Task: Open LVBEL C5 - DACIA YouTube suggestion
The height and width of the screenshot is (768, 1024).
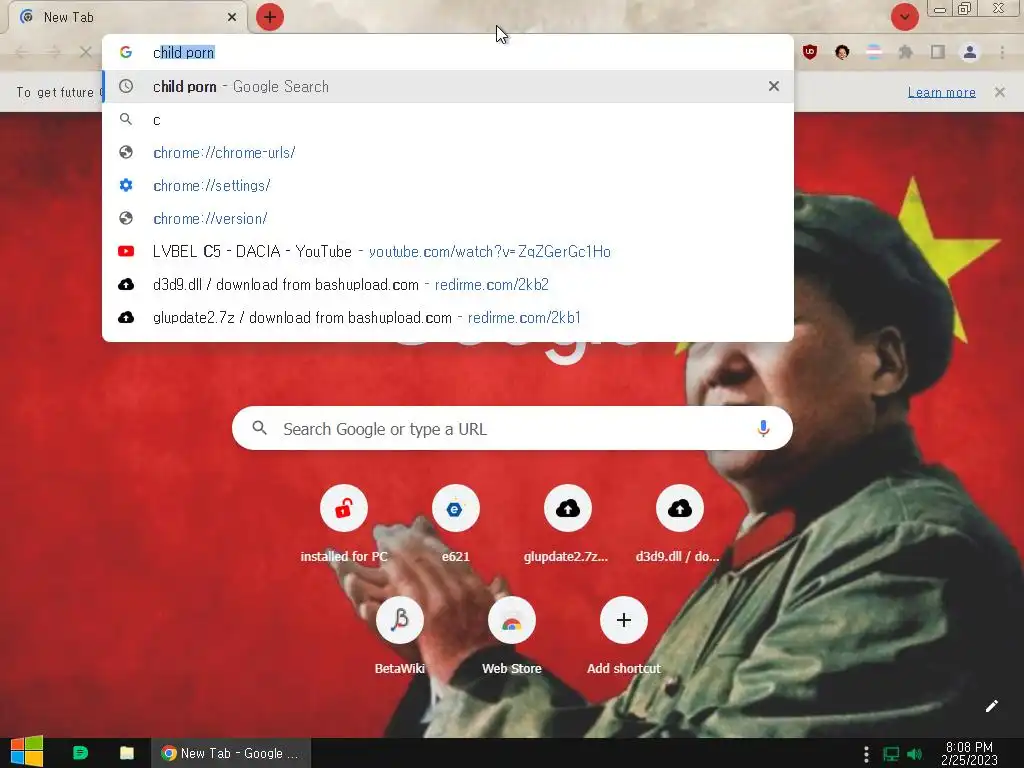Action: tap(448, 251)
